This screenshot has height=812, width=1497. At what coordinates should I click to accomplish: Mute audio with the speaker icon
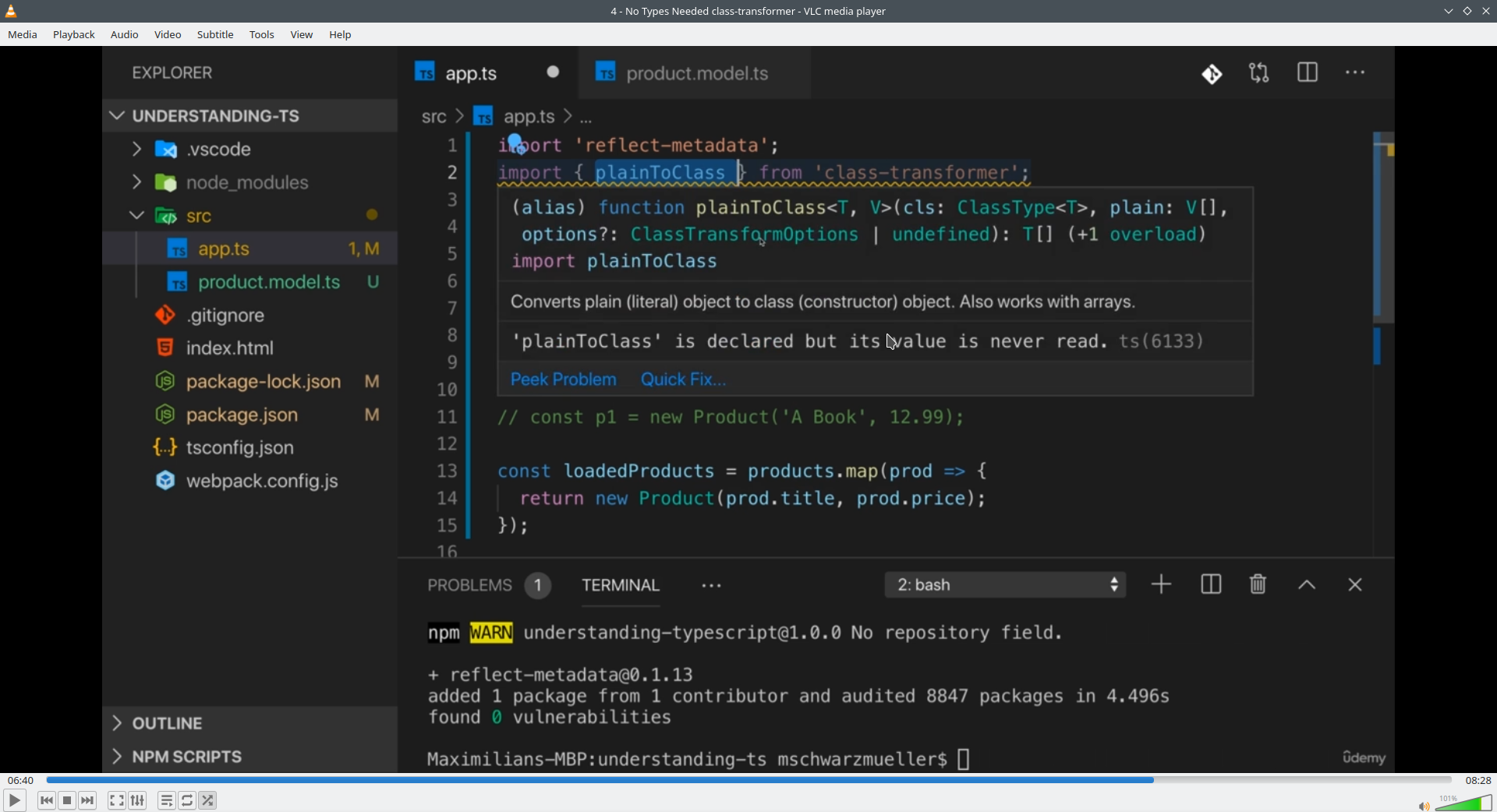[x=1423, y=806]
